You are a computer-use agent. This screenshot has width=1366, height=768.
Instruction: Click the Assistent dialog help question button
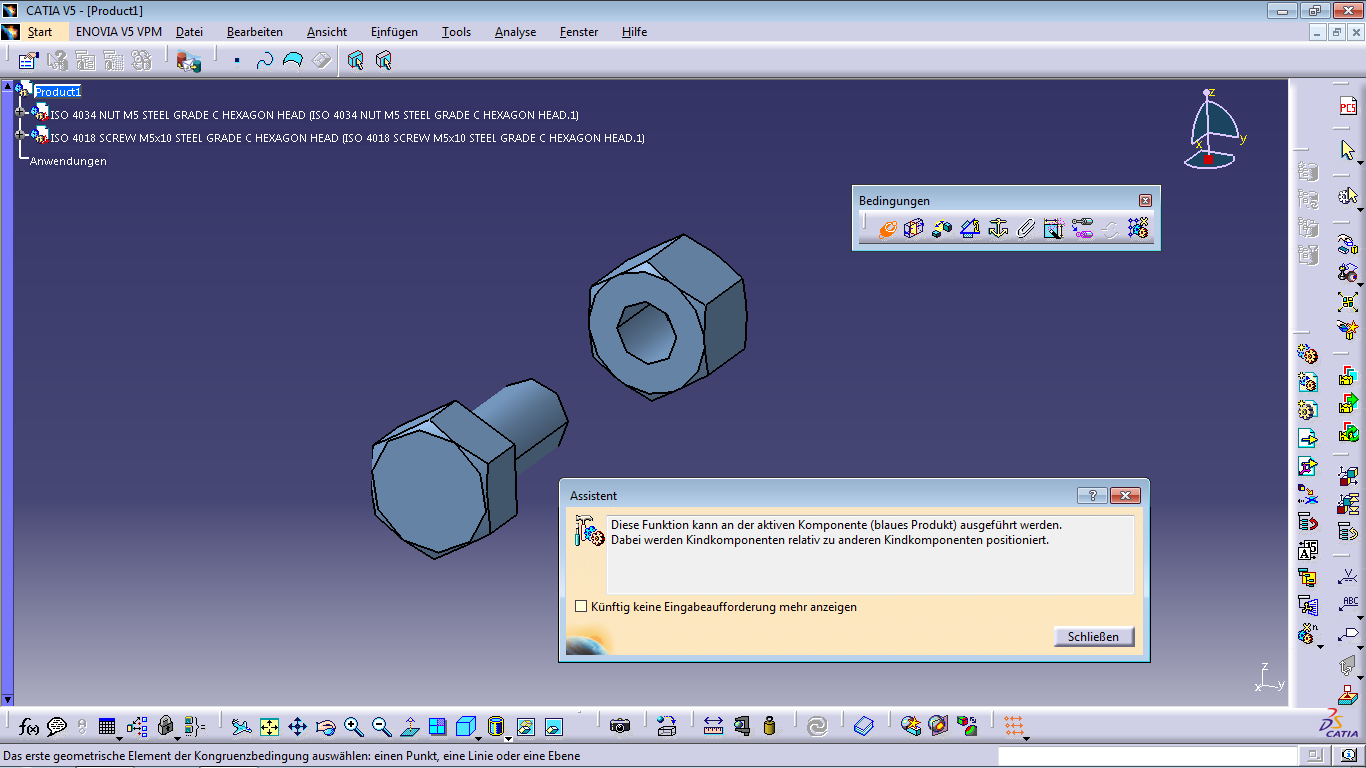tap(1091, 495)
